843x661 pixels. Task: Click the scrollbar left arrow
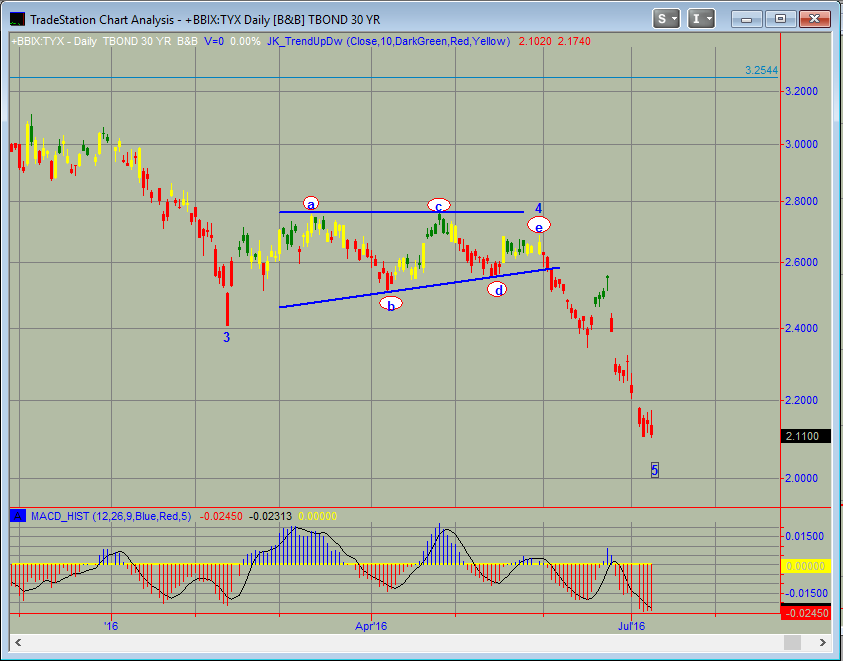point(16,642)
